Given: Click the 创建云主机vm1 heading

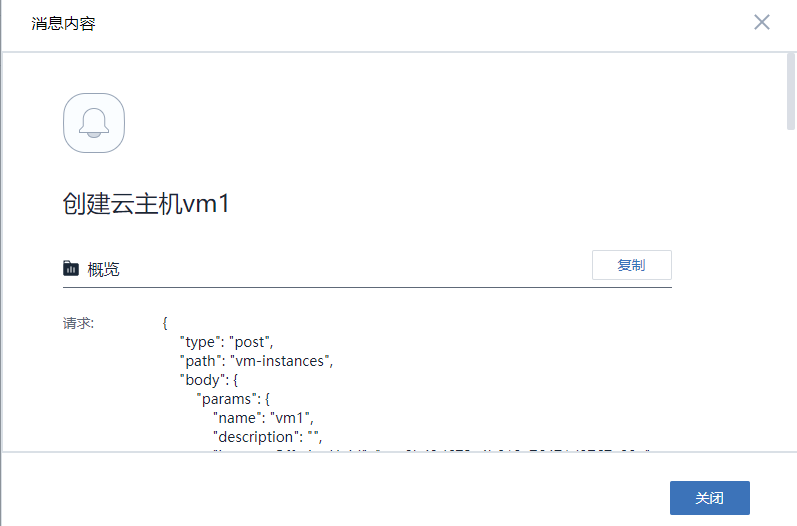Looking at the screenshot, I should click(x=147, y=204).
